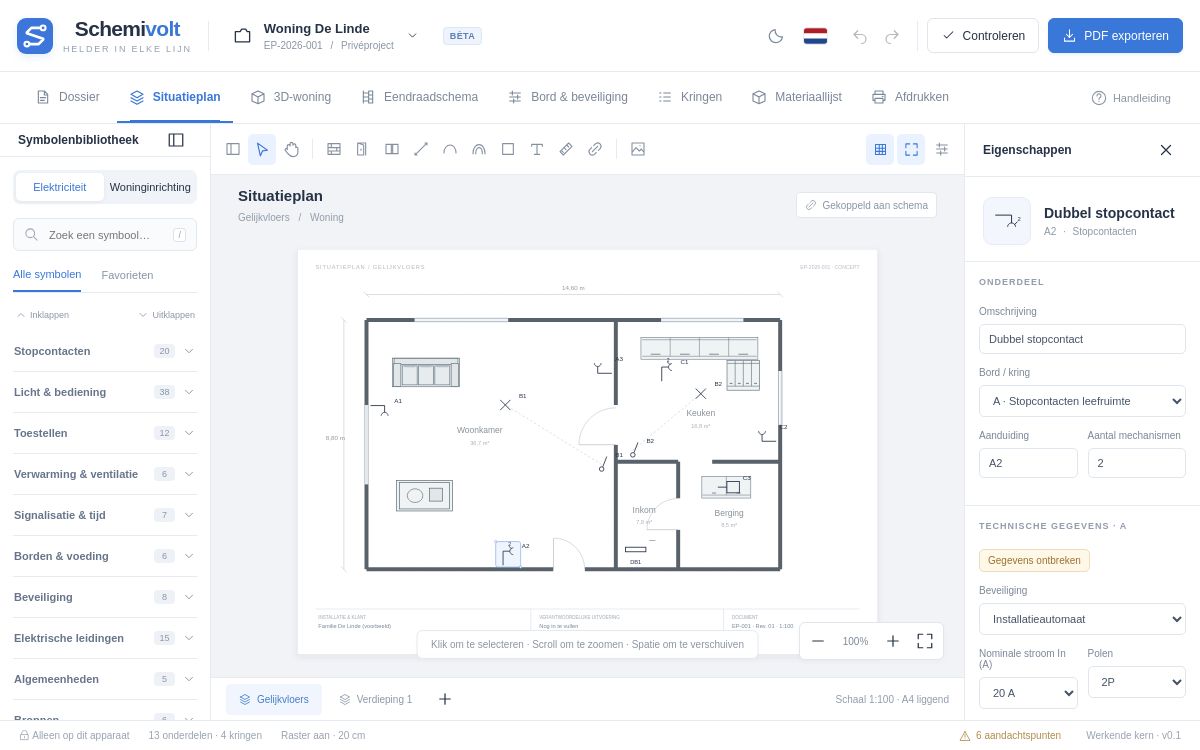
Task: Fit plan to screen
Action: click(x=925, y=641)
